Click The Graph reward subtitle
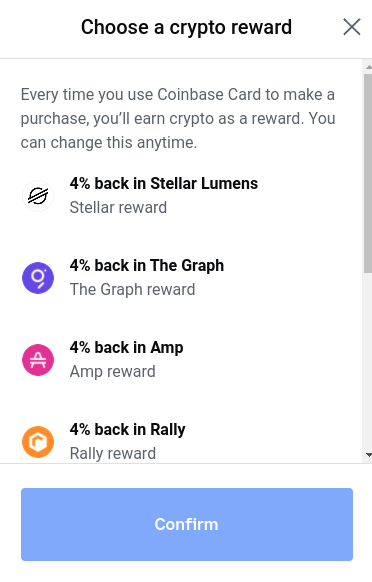The height and width of the screenshot is (582, 372). pyautogui.click(x=132, y=290)
